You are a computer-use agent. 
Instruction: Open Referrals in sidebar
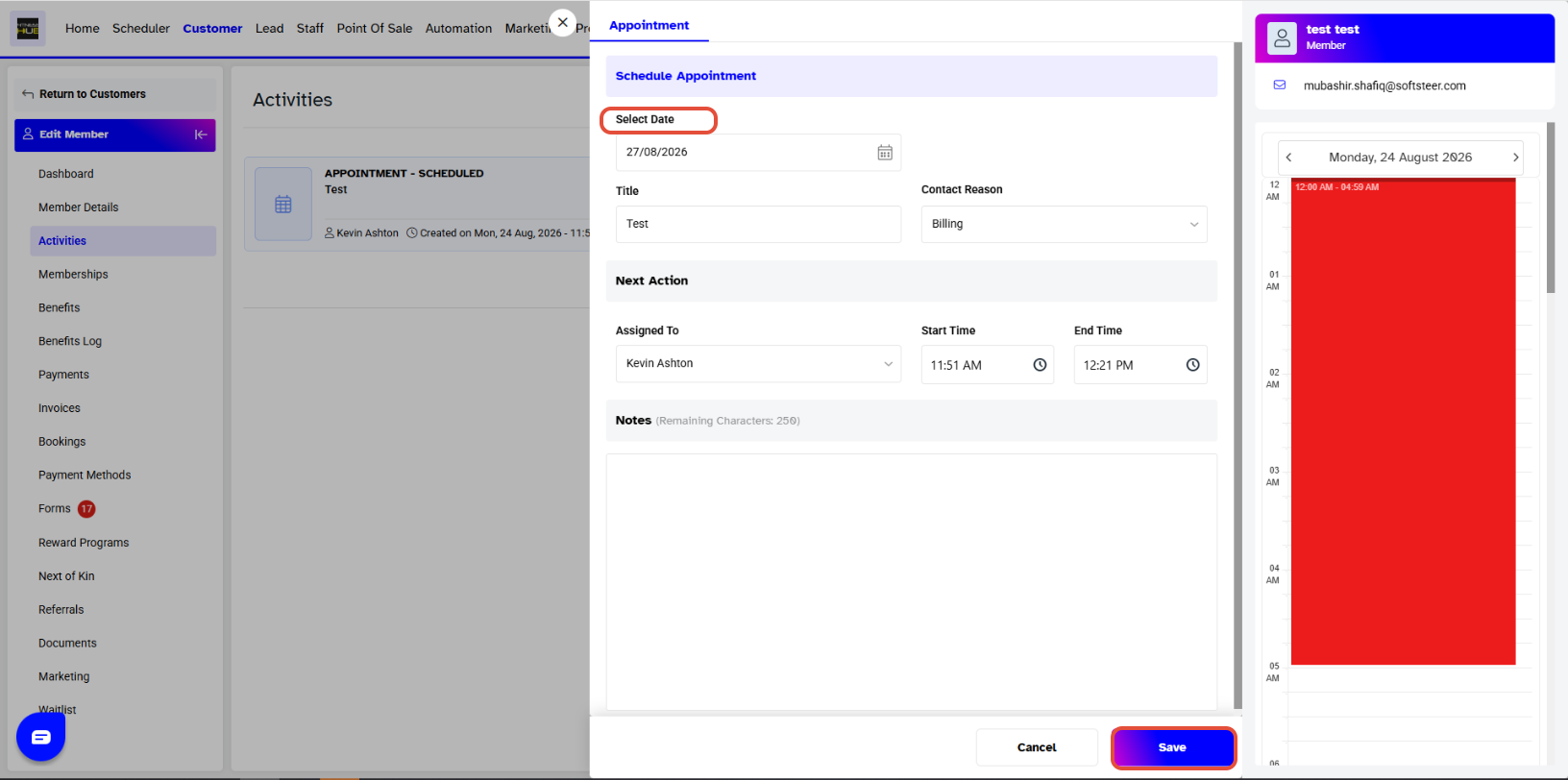pyautogui.click(x=61, y=610)
